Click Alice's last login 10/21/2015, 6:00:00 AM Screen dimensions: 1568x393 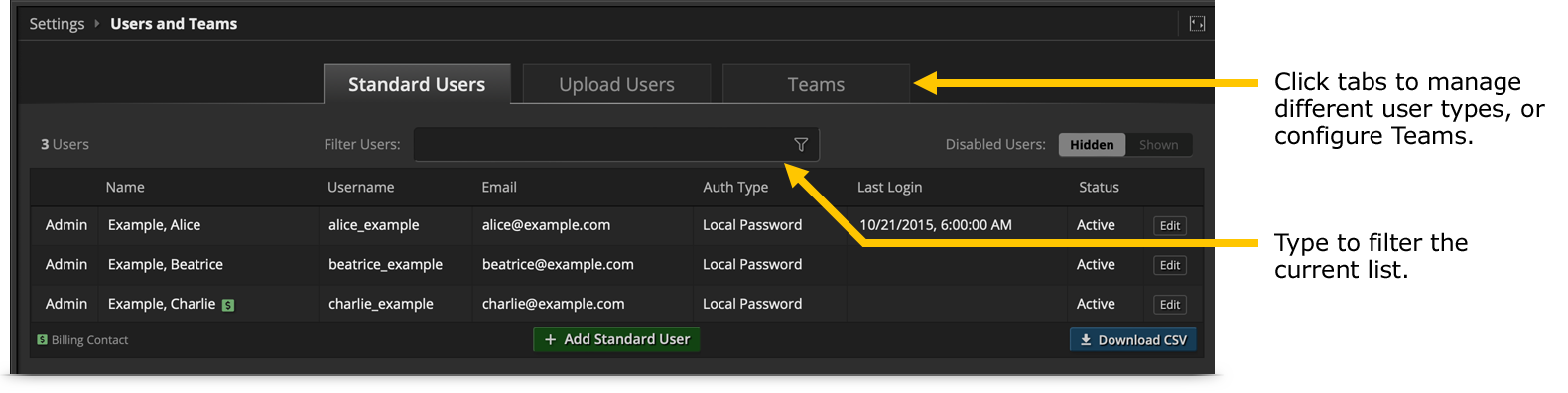(936, 225)
